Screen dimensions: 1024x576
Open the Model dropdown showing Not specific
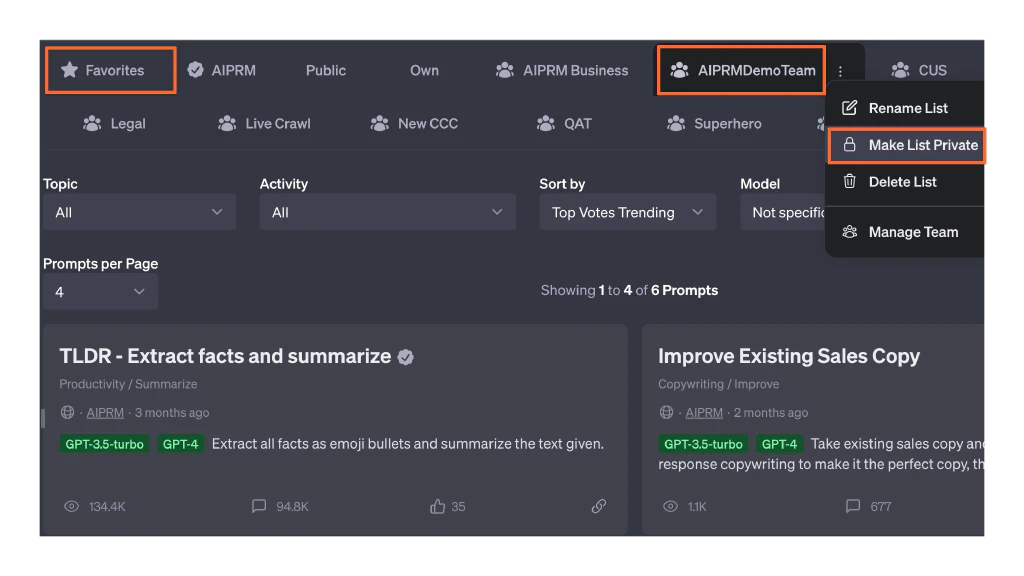pyautogui.click(x=783, y=212)
